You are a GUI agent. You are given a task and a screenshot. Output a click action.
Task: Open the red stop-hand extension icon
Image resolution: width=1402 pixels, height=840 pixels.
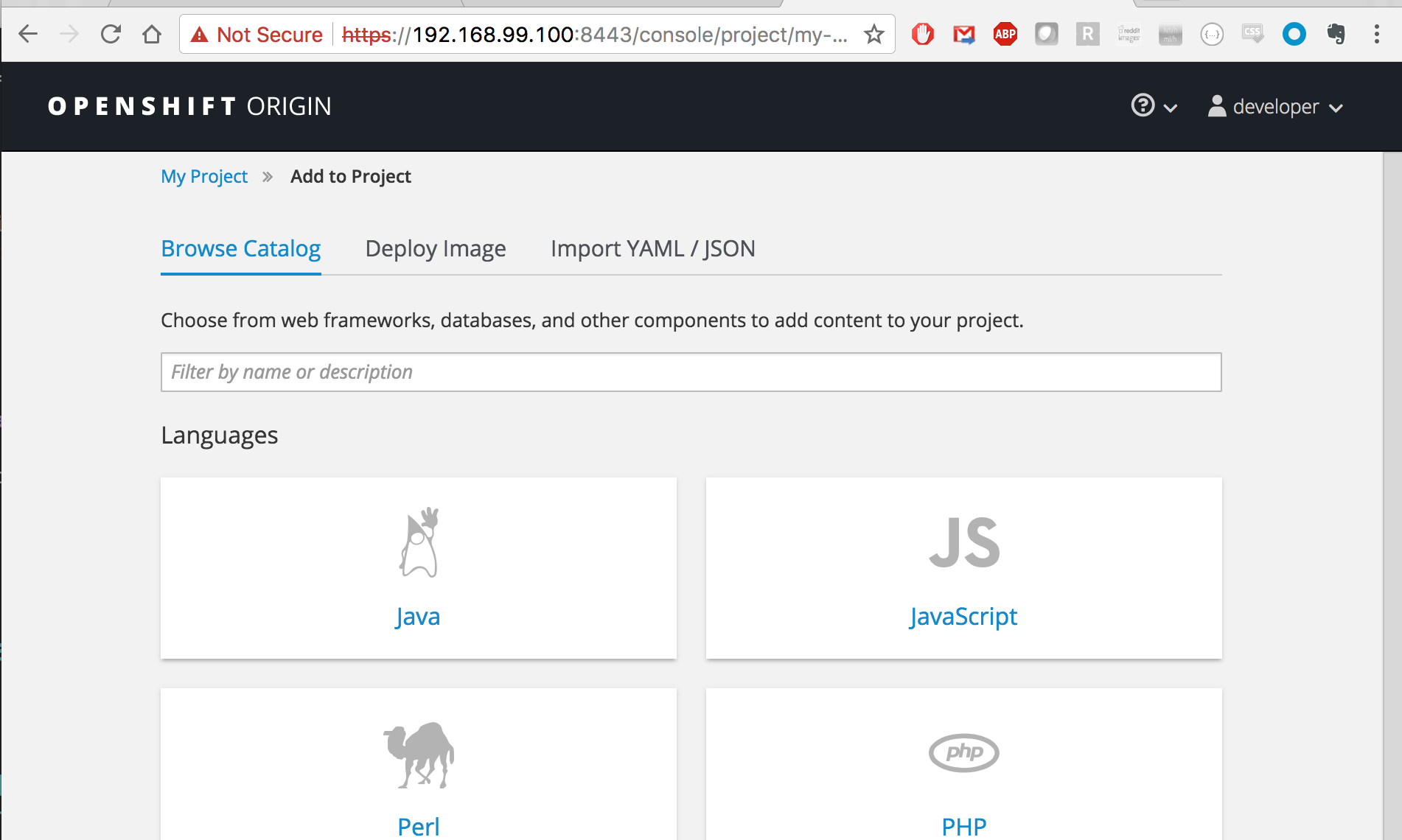923,34
